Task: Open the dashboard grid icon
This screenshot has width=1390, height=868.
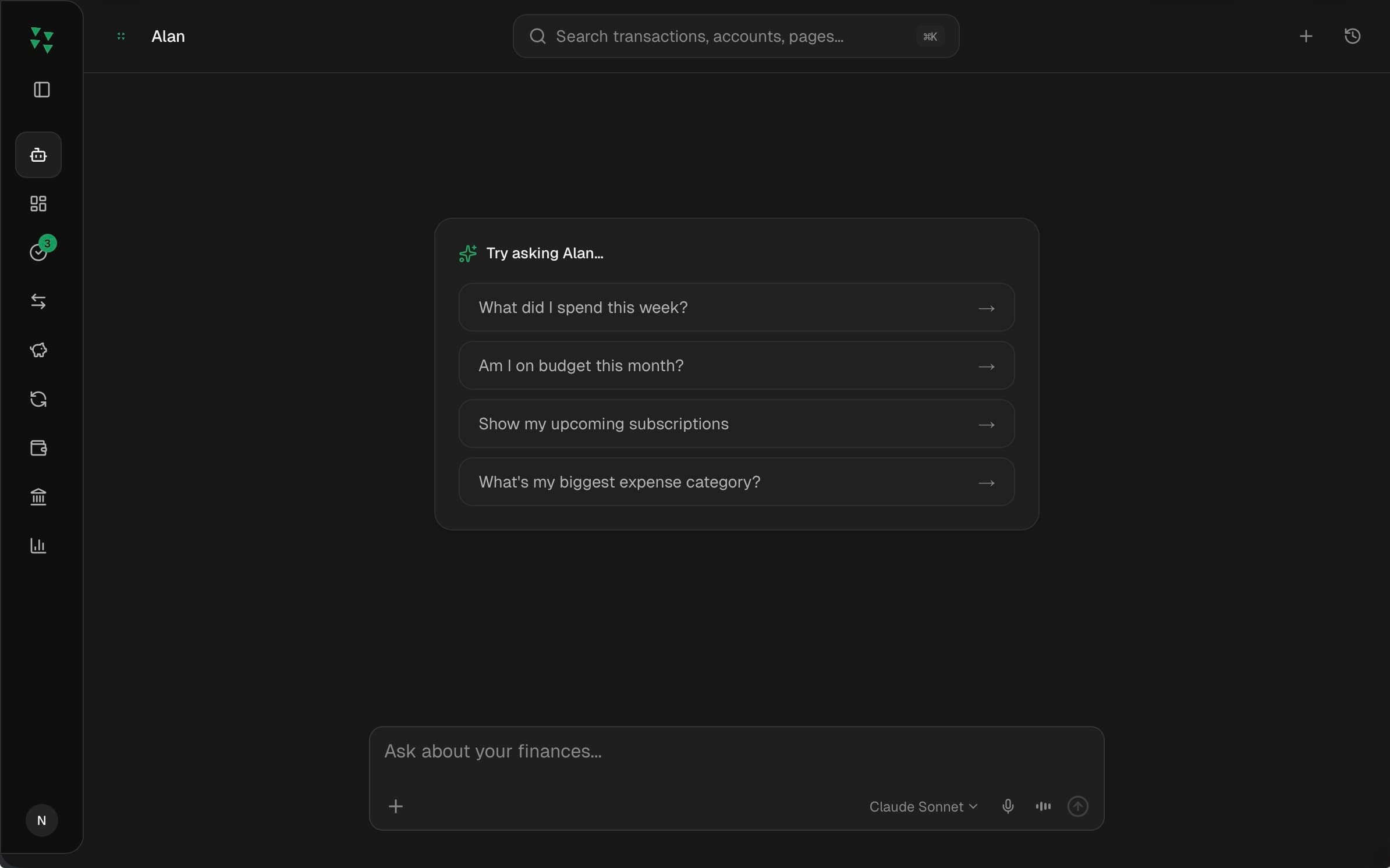Action: (x=38, y=204)
